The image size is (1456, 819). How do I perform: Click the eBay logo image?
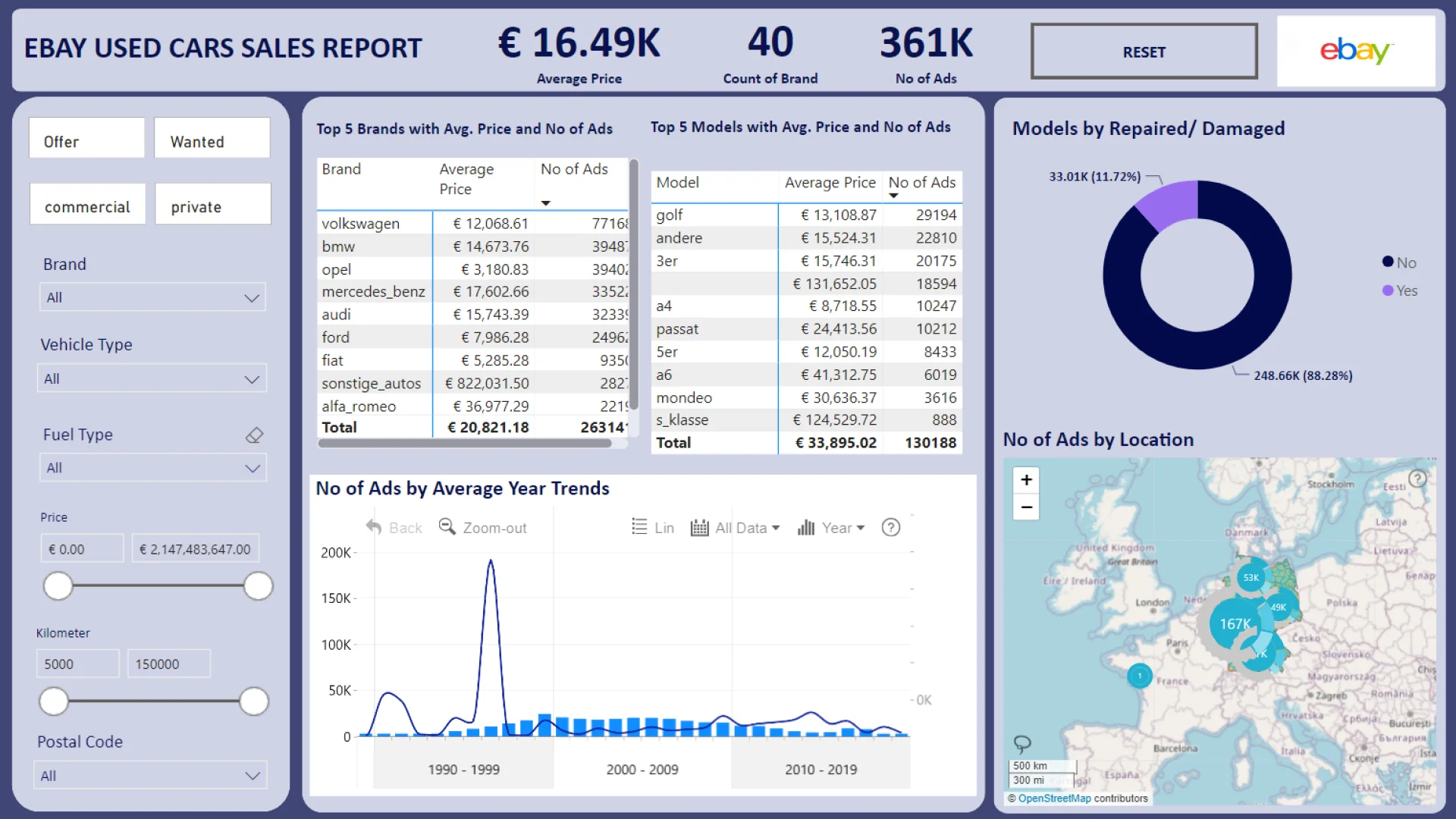[1356, 51]
